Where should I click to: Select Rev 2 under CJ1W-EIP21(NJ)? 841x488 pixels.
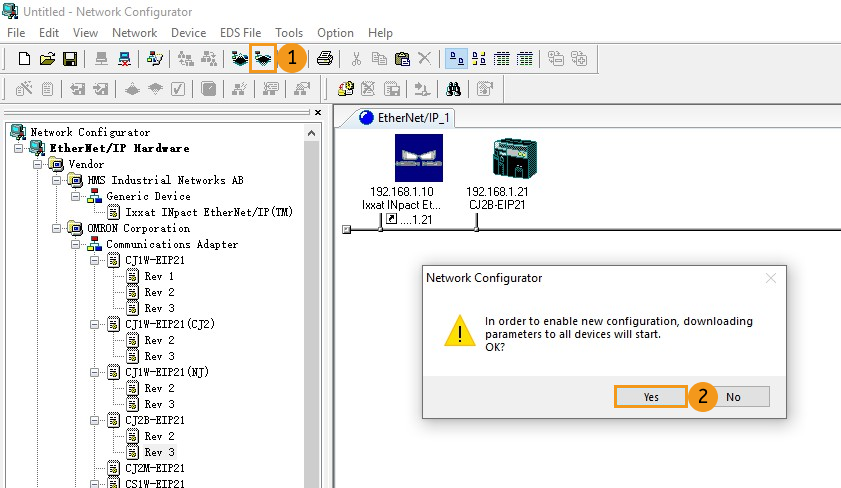tap(159, 388)
